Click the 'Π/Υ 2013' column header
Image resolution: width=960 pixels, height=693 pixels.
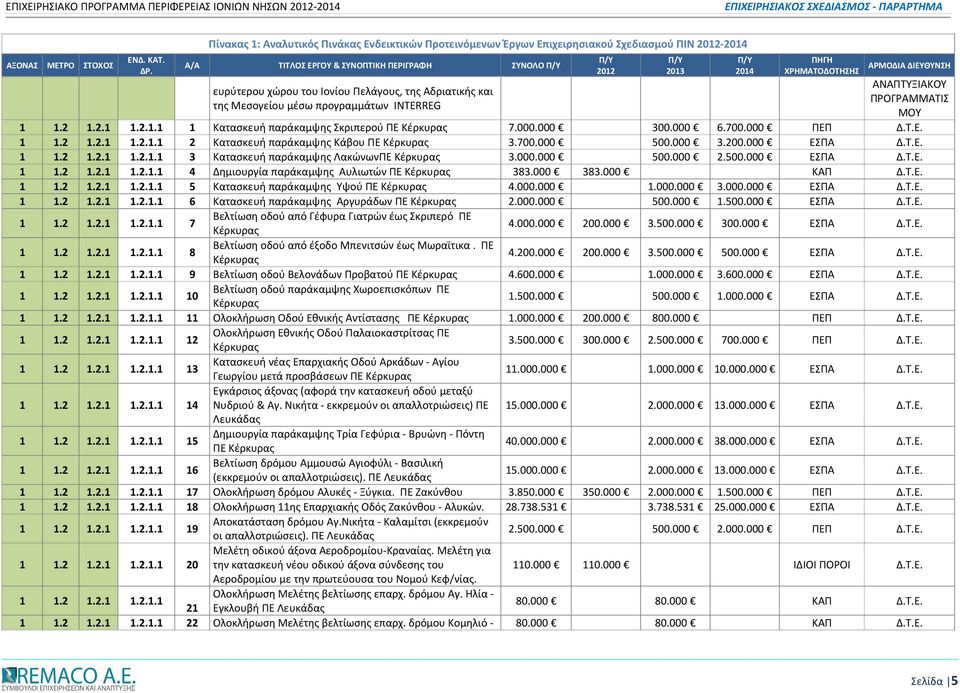675,66
